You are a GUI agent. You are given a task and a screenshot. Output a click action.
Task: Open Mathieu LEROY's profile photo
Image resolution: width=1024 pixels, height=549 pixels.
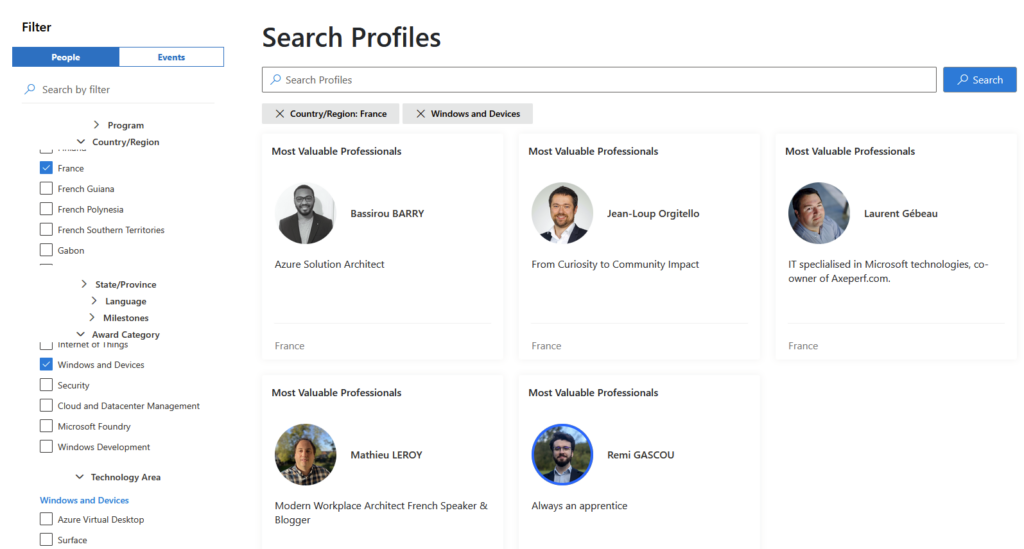[305, 455]
